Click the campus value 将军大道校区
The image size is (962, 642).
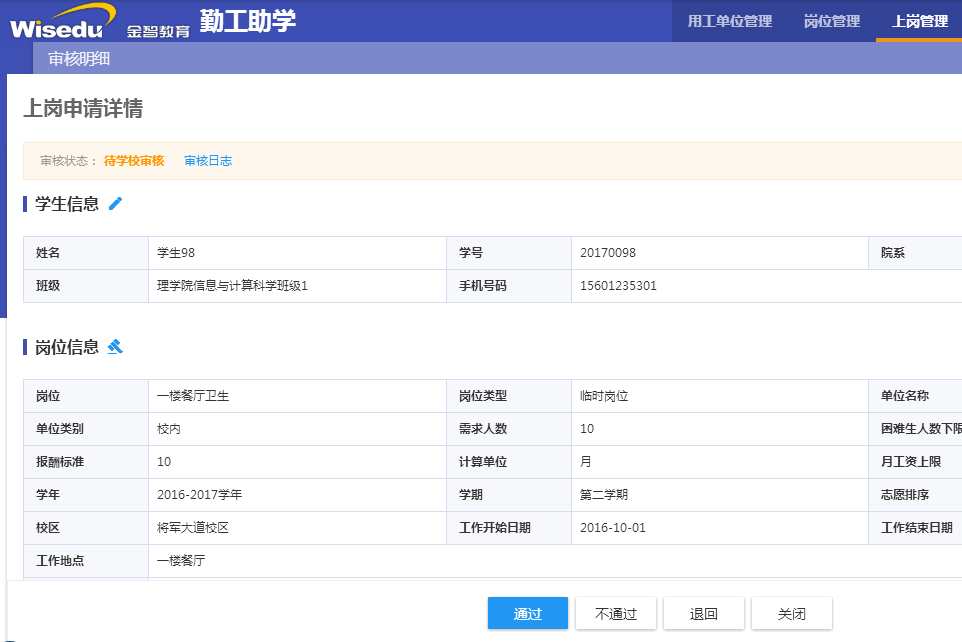(x=193, y=528)
